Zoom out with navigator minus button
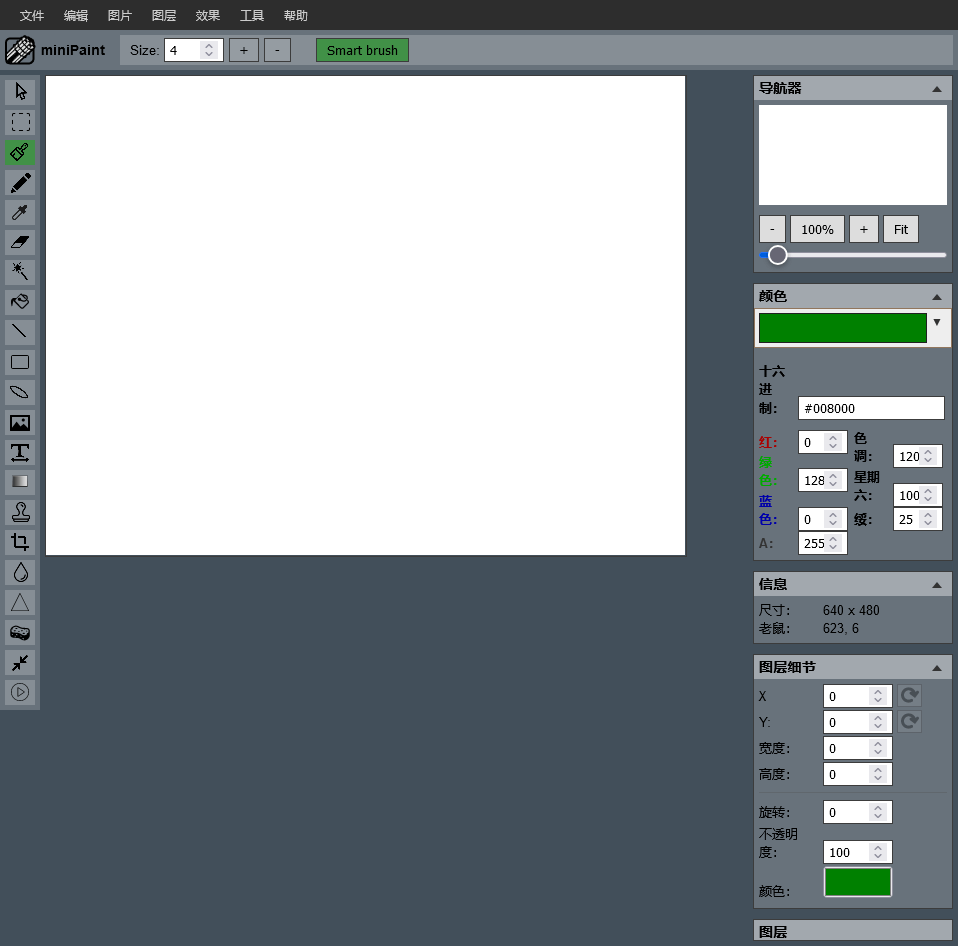The height and width of the screenshot is (946, 958). 772,229
